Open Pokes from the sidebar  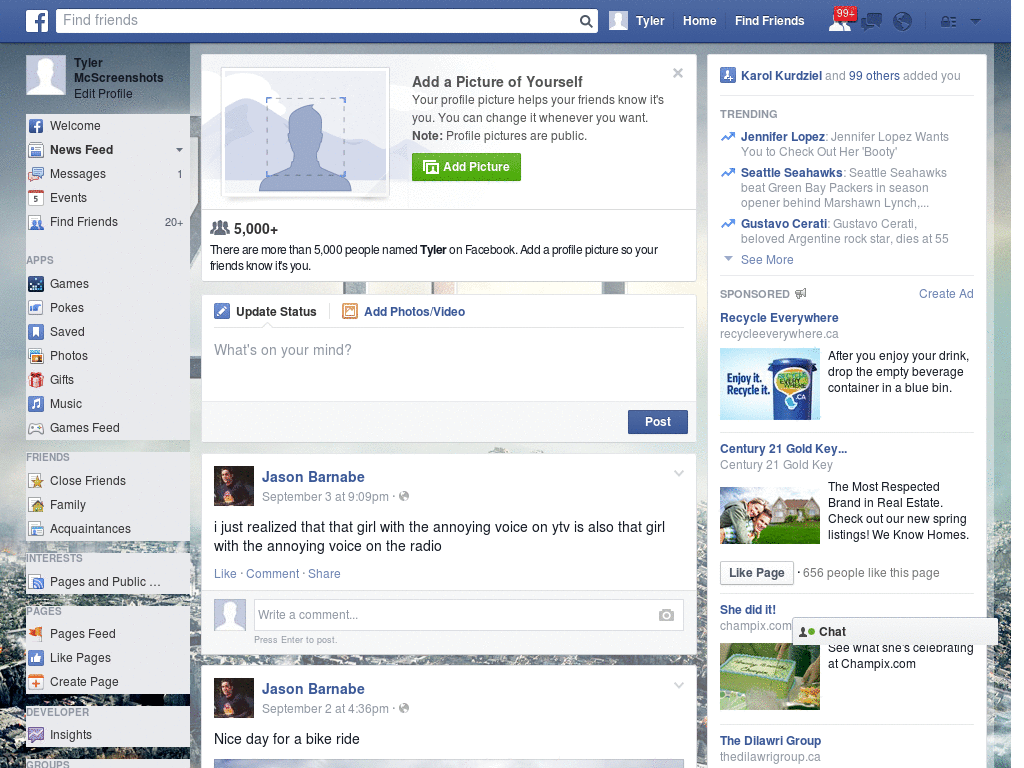tap(69, 307)
